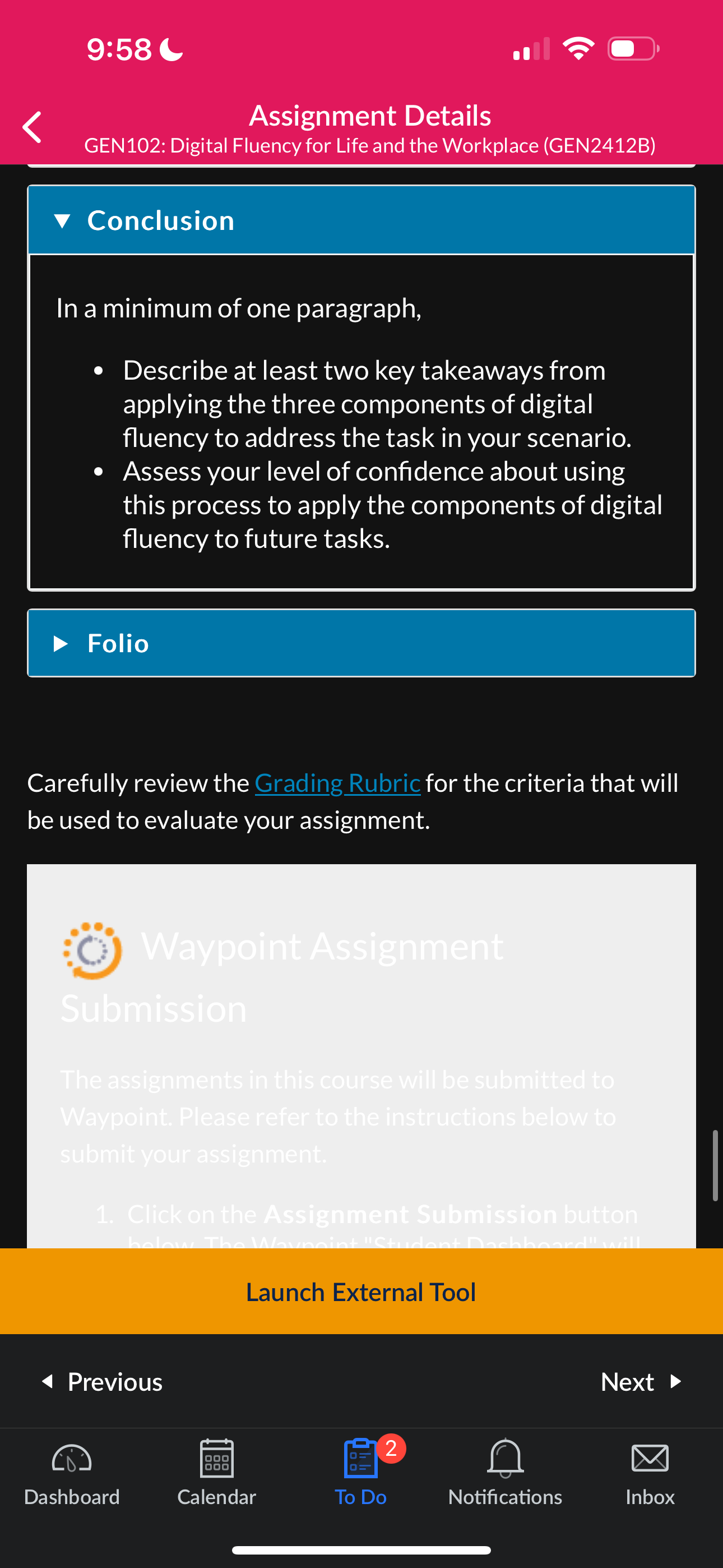Tap the red To Do badge
723x1568 pixels.
[391, 1448]
